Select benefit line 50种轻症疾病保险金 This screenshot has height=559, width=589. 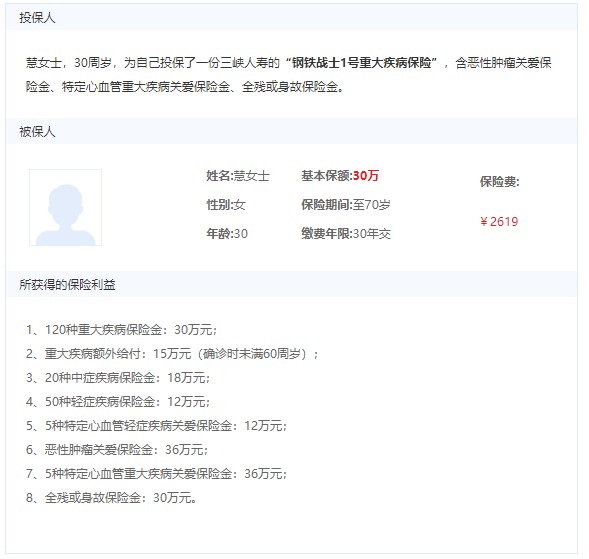click(x=118, y=402)
